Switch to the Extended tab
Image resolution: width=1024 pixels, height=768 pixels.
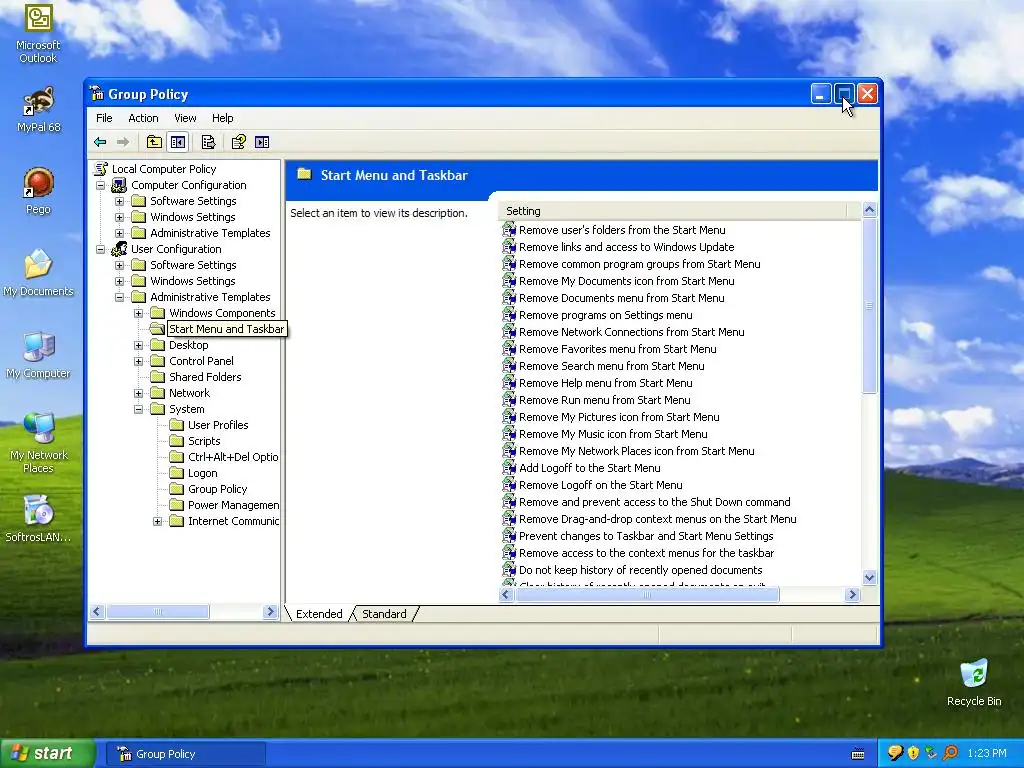[x=319, y=614]
